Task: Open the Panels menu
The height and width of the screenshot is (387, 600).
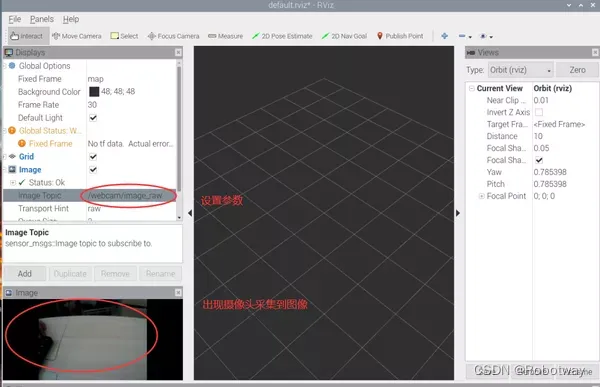Action: [x=42, y=19]
